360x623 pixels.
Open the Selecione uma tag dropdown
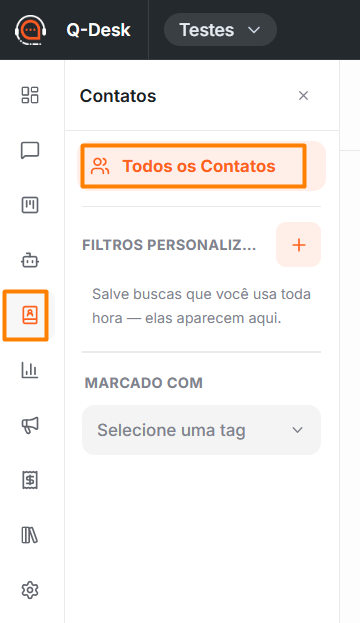(x=201, y=430)
